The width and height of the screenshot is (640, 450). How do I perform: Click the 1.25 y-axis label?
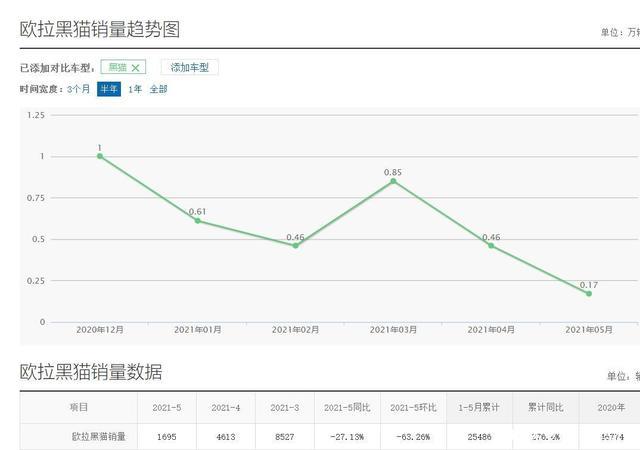click(36, 115)
